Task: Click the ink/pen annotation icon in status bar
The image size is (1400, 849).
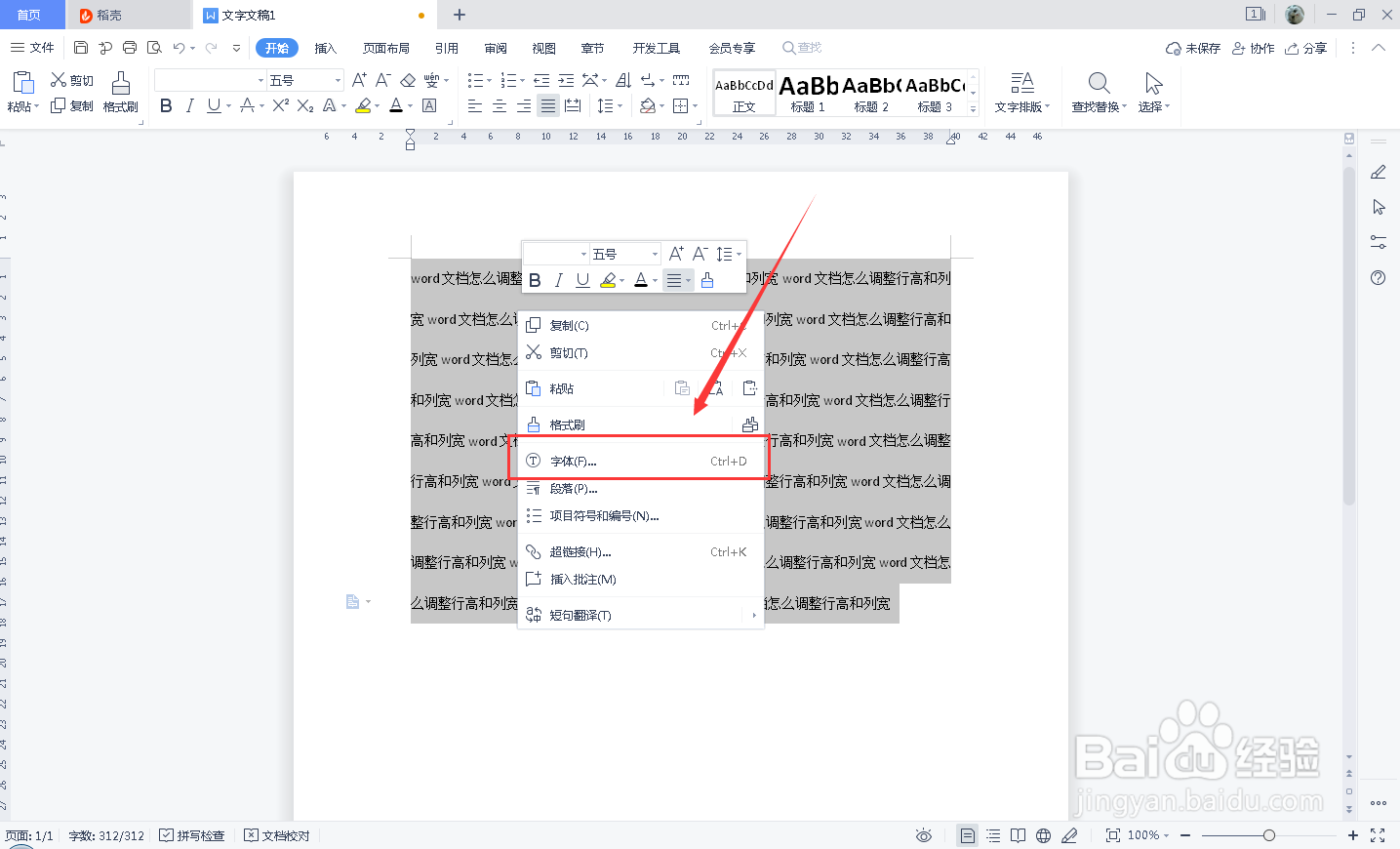Action: point(1069,835)
